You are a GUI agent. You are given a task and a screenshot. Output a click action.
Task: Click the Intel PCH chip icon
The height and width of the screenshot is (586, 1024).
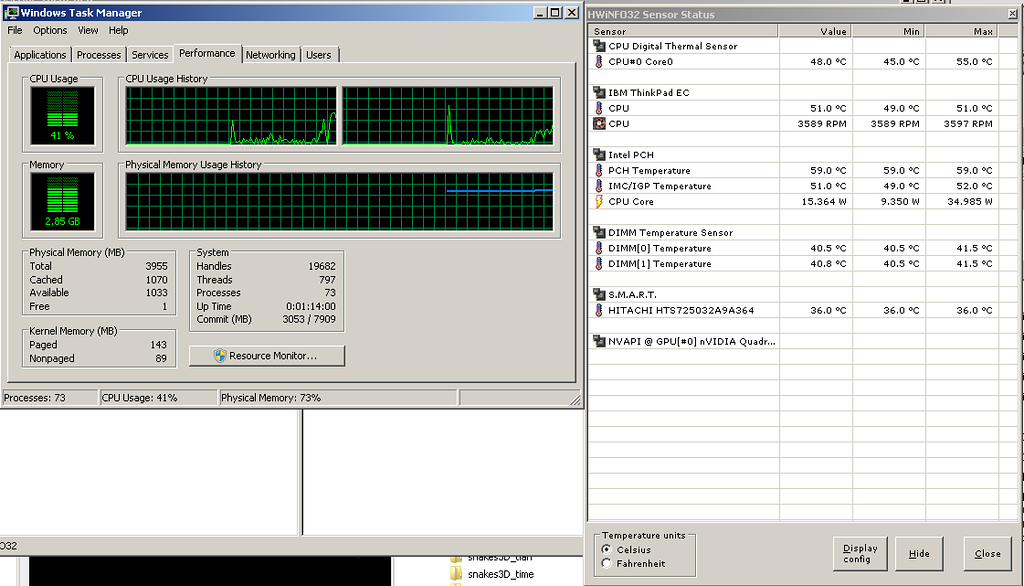tap(599, 154)
